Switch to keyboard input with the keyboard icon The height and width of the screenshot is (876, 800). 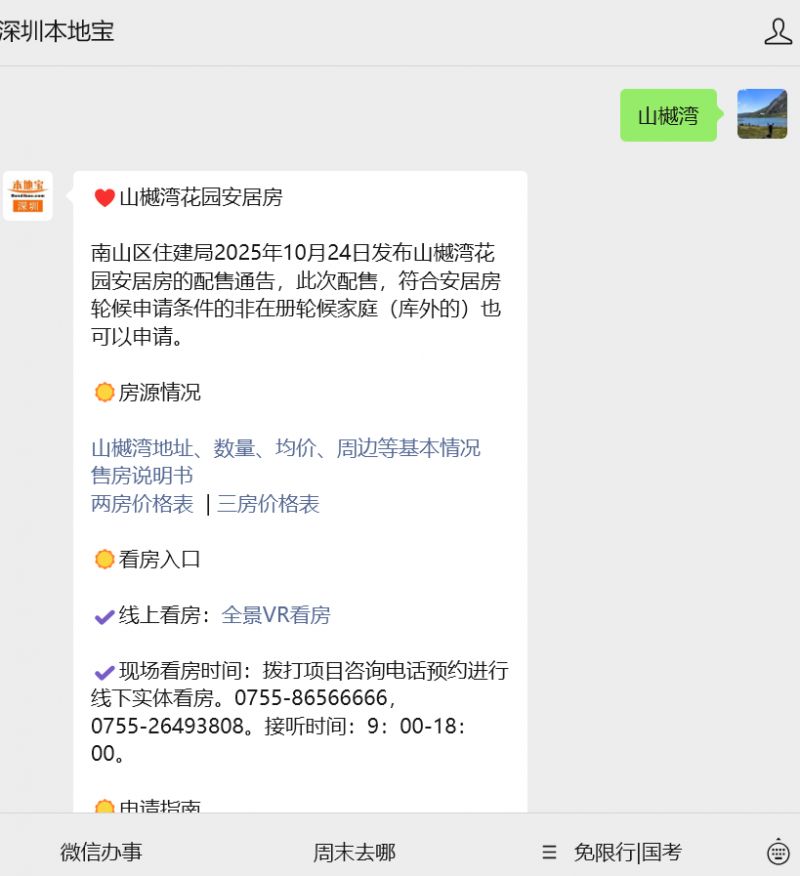[x=778, y=852]
